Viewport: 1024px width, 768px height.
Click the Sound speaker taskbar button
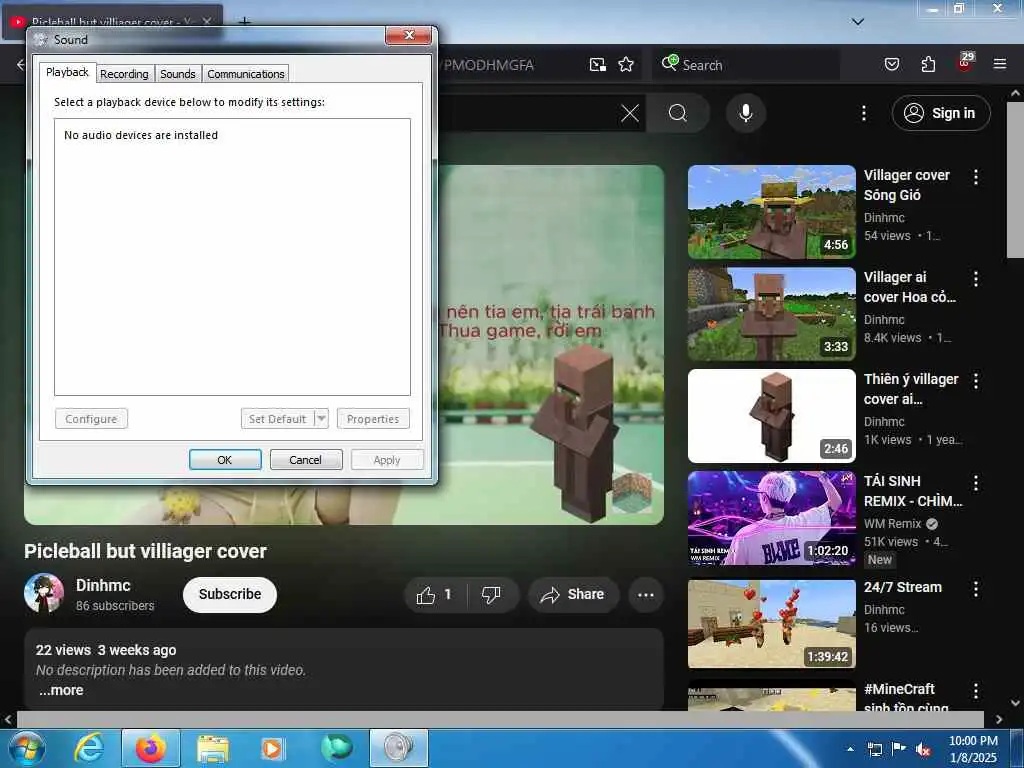[x=398, y=748]
